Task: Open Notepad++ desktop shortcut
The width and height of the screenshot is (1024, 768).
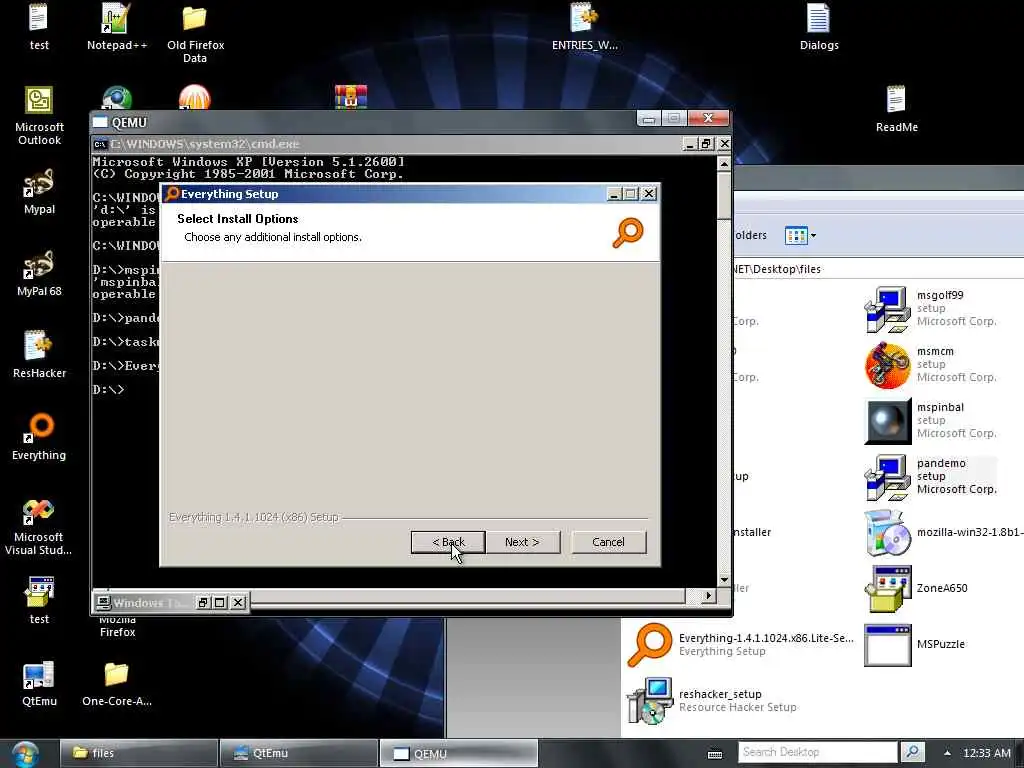Action: tap(117, 27)
